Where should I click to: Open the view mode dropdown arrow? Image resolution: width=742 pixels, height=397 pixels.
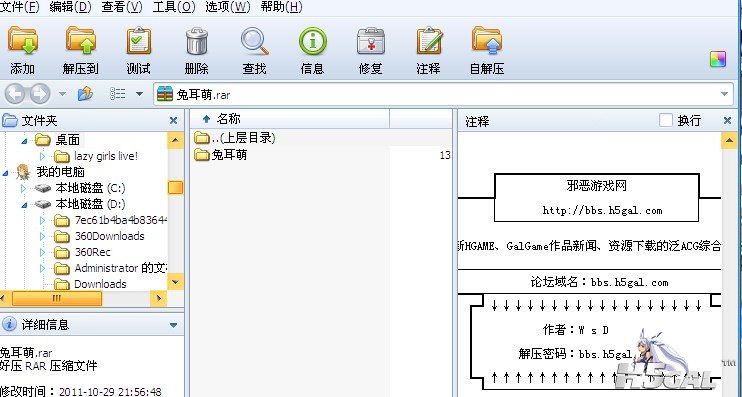[139, 94]
